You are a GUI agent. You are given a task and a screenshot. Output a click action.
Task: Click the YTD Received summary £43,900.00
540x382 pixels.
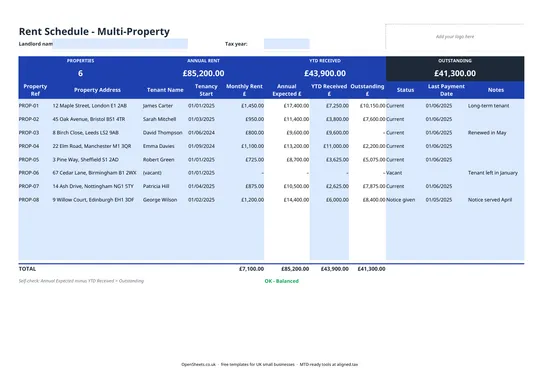point(325,73)
